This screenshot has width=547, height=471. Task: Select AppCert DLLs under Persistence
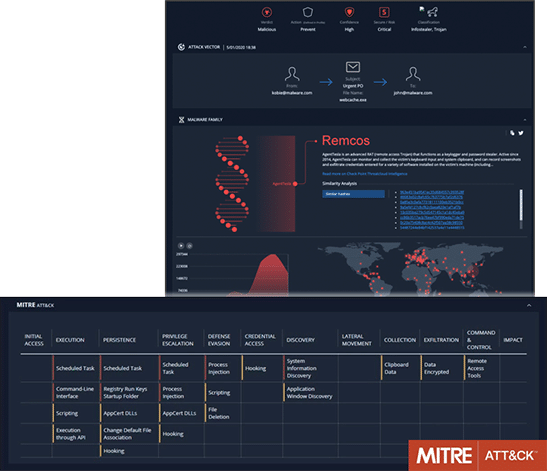(x=120, y=413)
